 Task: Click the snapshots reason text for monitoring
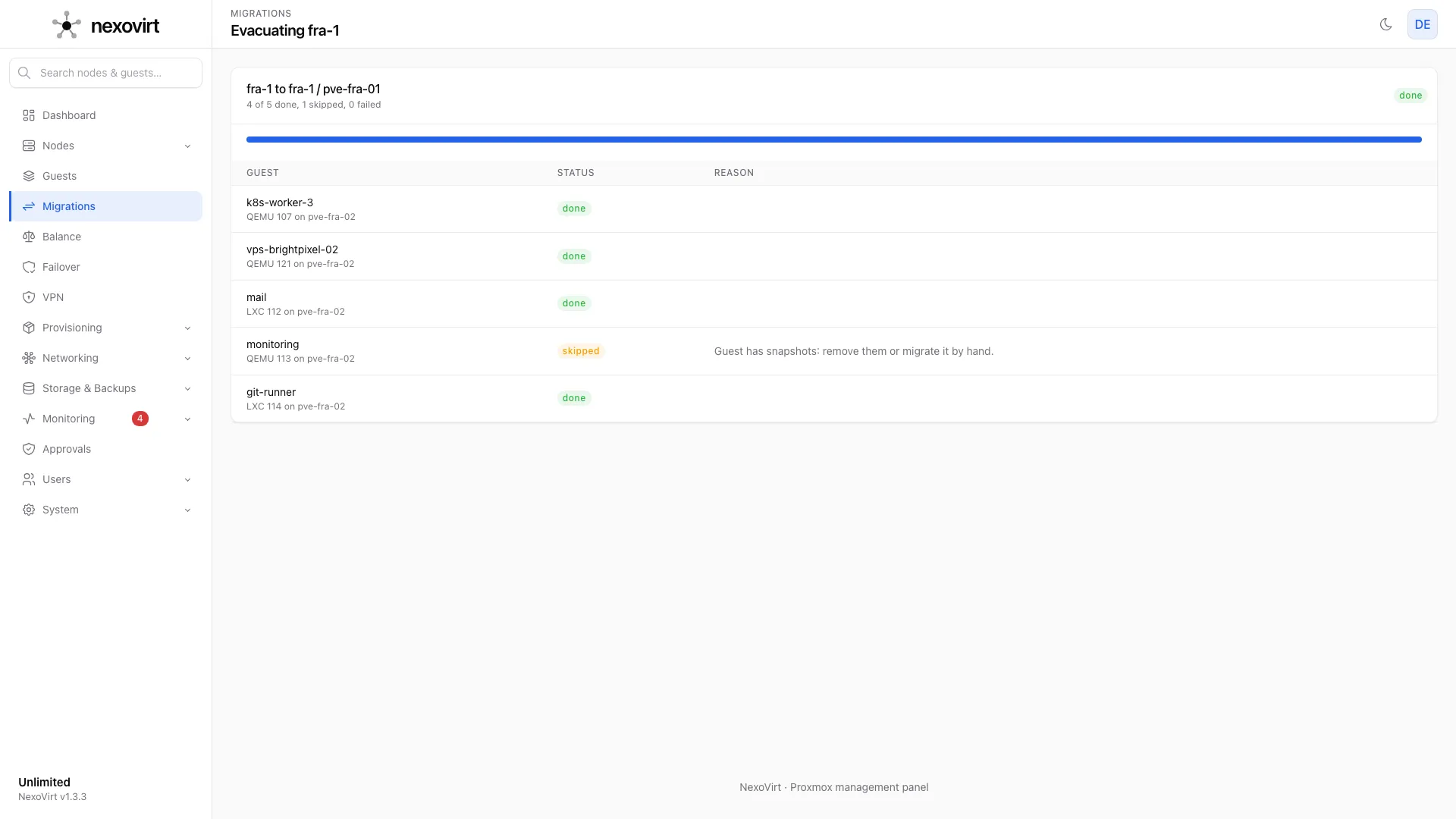(x=854, y=351)
